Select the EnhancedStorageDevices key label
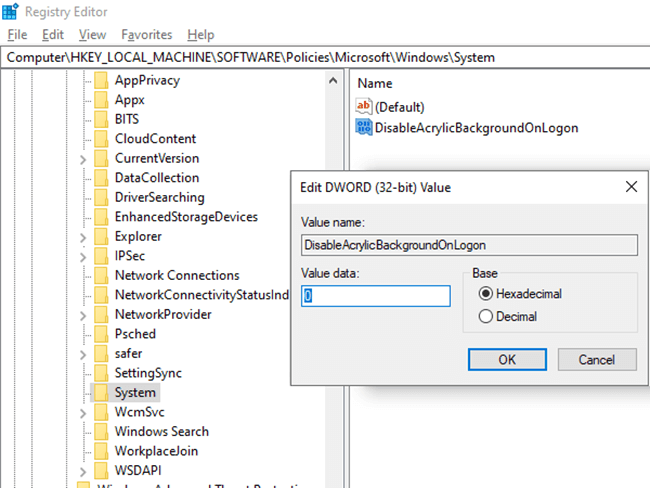The height and width of the screenshot is (488, 650). pos(186,216)
